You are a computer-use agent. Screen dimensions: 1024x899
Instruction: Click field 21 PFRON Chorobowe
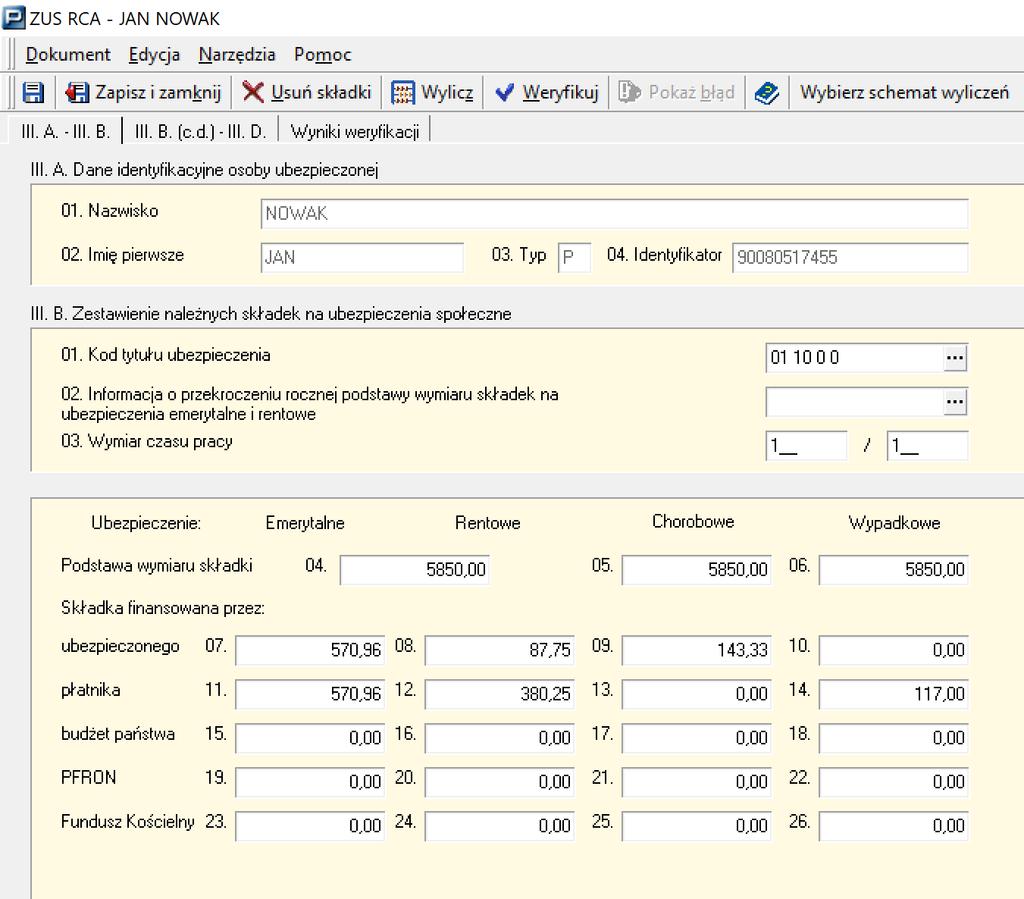[x=696, y=781]
